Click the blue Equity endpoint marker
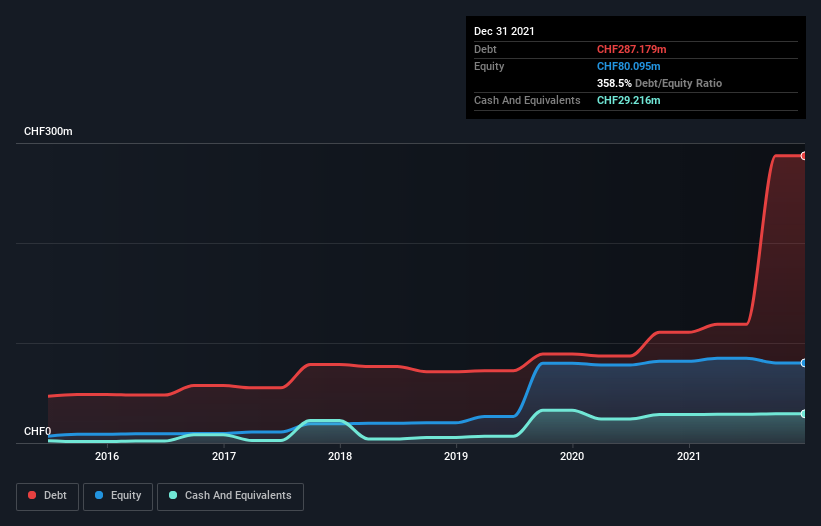Image resolution: width=821 pixels, height=526 pixels. click(804, 363)
